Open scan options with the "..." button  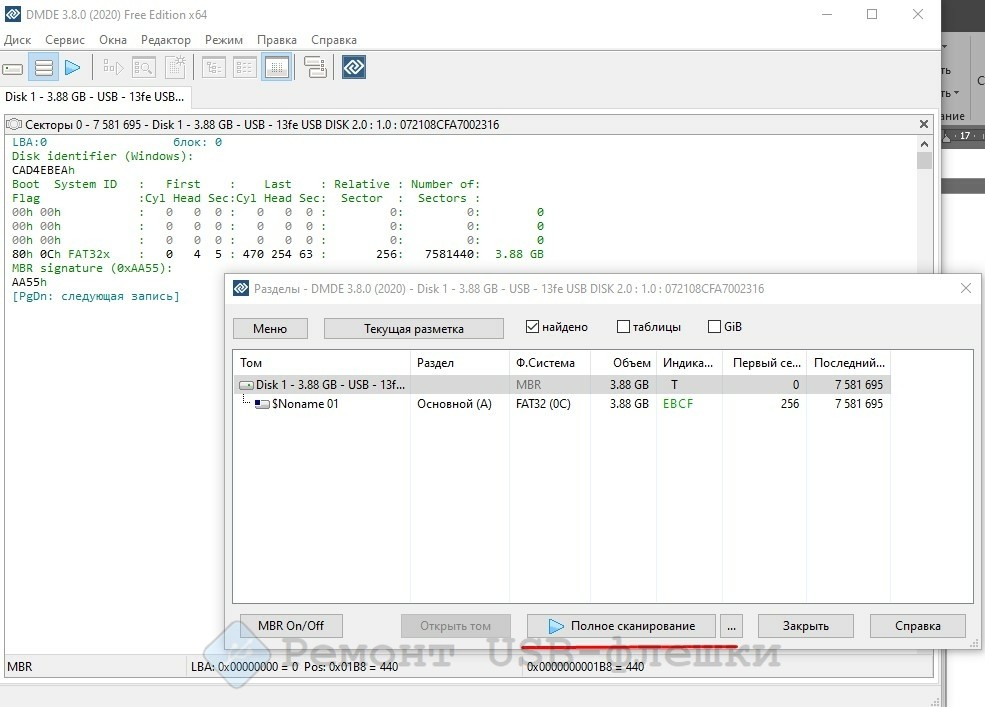point(732,626)
